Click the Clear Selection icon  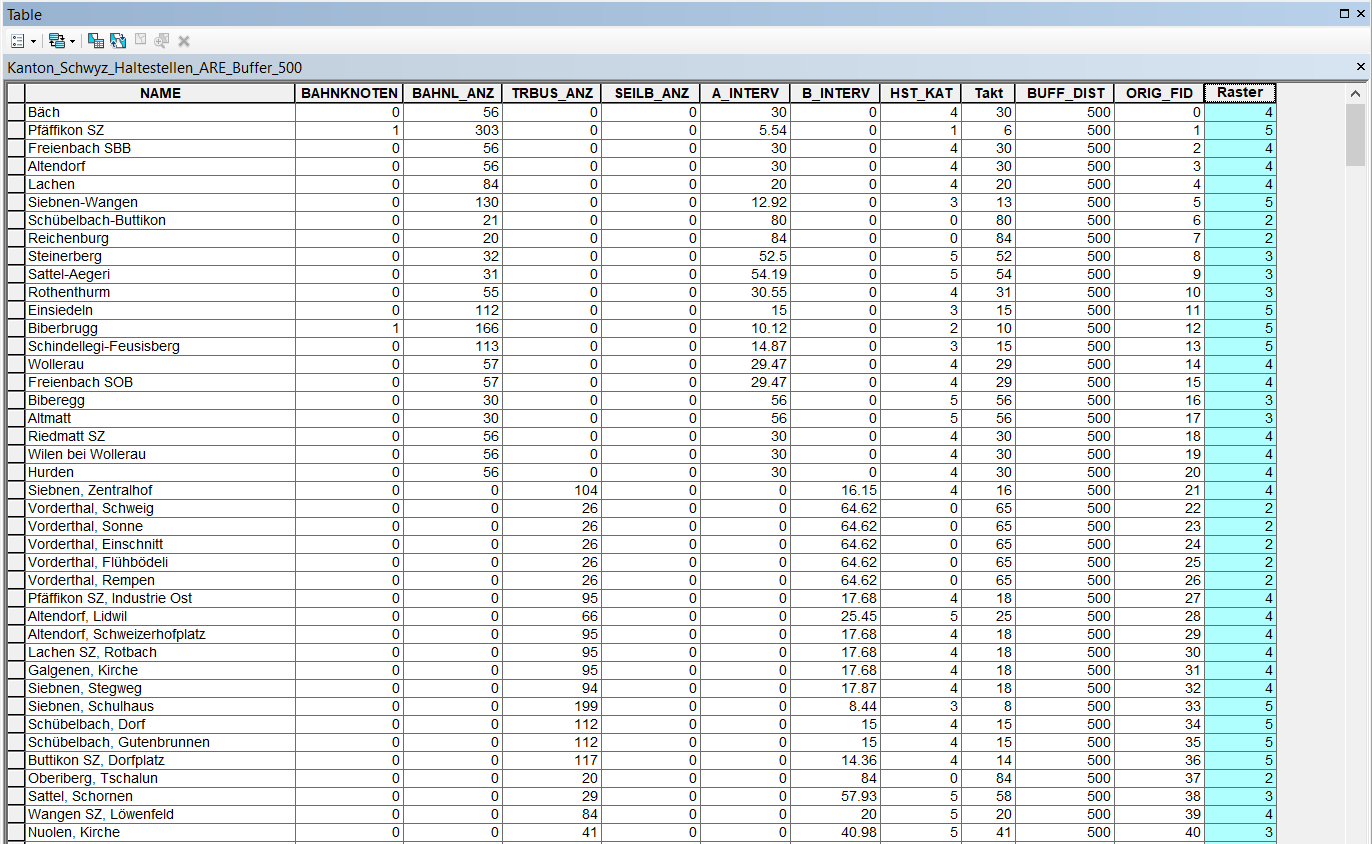[x=140, y=41]
